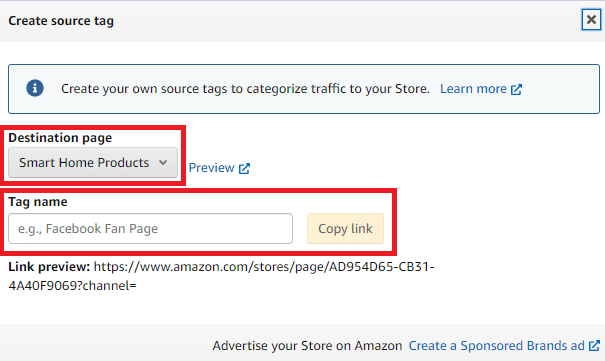This screenshot has height=361, width=605.
Task: Open the Smart Home Products dropdown
Action: [93, 162]
